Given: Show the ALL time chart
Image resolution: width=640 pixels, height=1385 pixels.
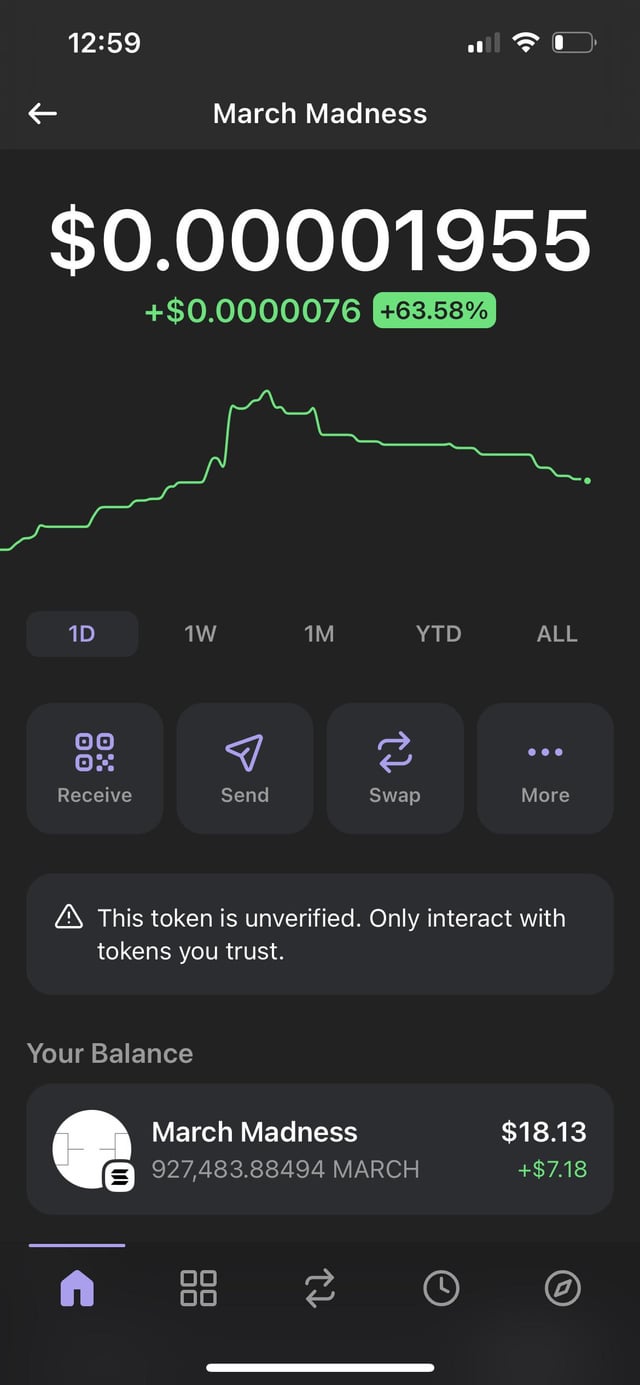Looking at the screenshot, I should [x=557, y=634].
